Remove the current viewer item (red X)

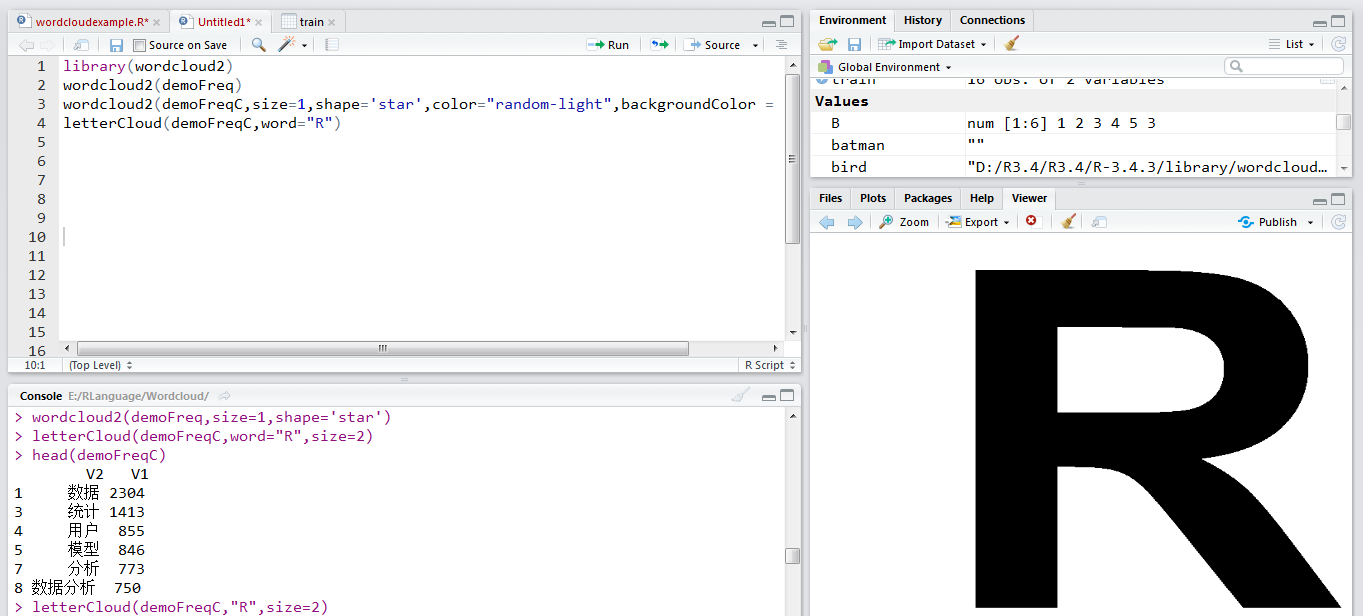tap(1031, 221)
